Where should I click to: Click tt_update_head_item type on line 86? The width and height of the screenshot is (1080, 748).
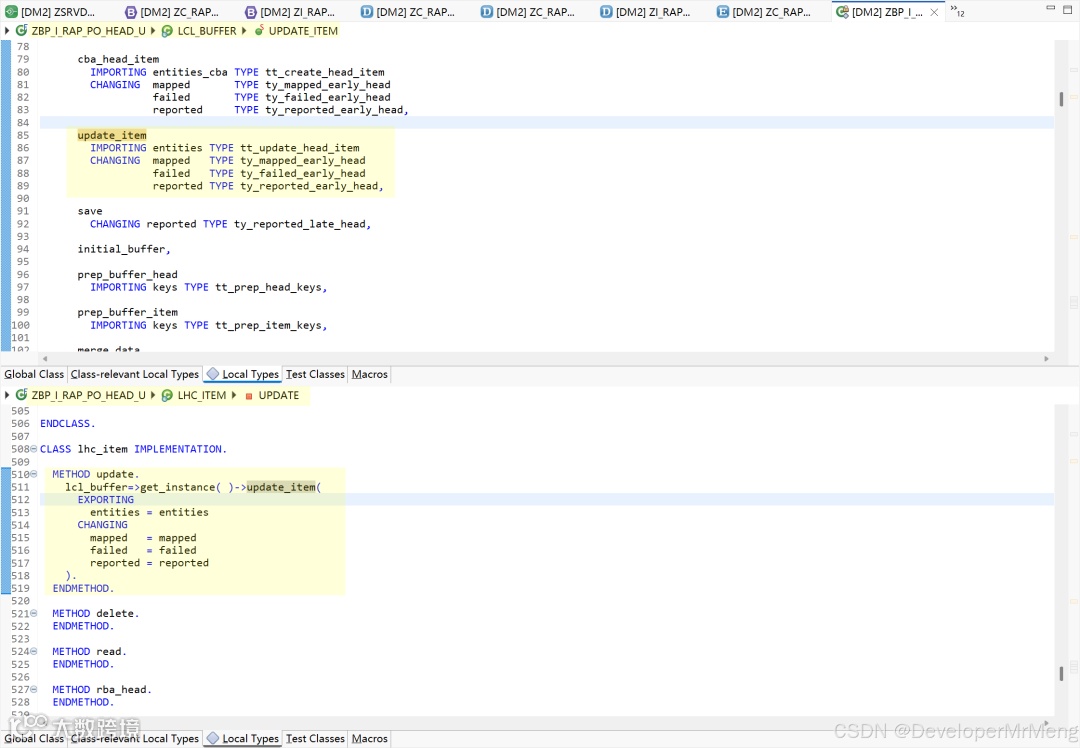pos(300,148)
